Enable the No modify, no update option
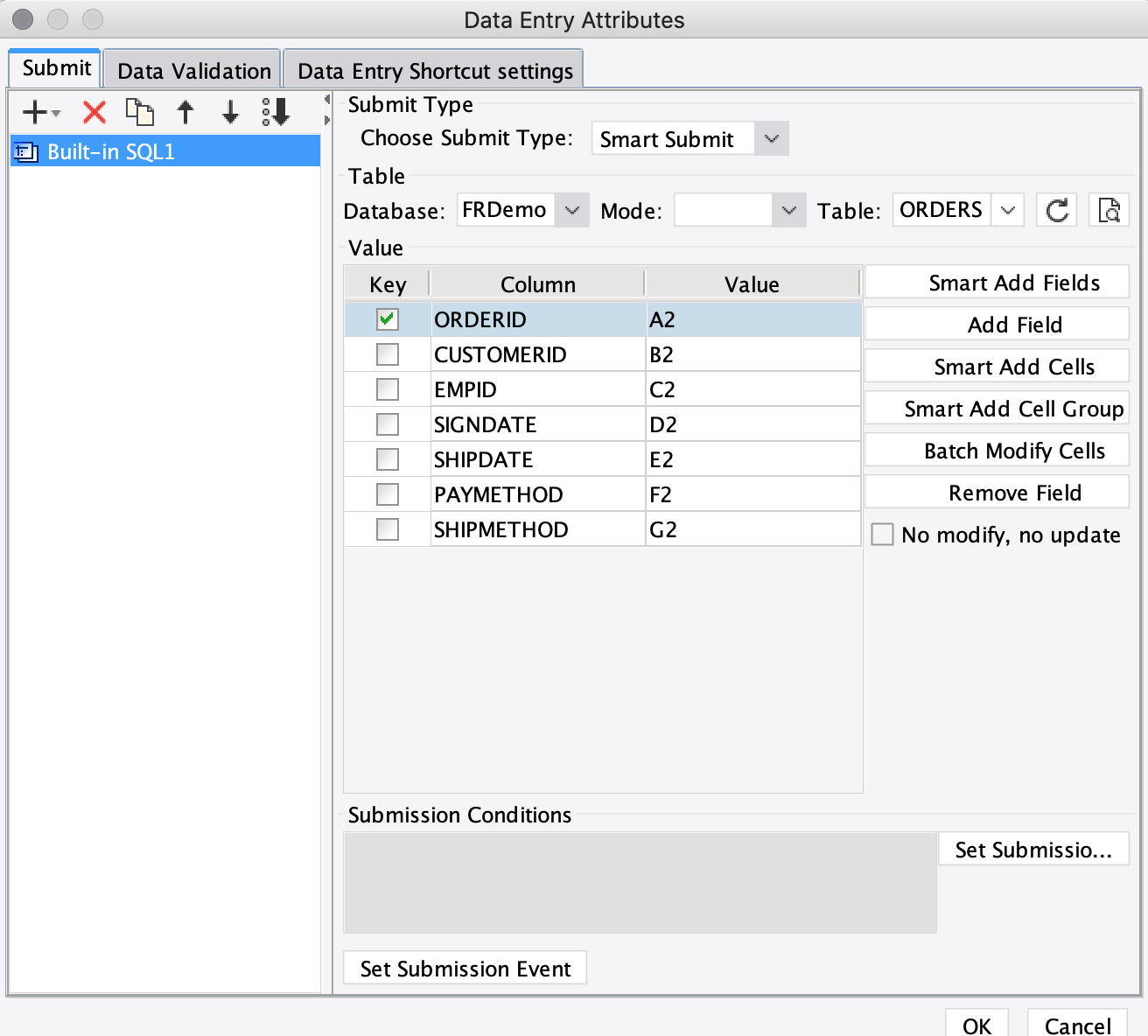 tap(882, 534)
